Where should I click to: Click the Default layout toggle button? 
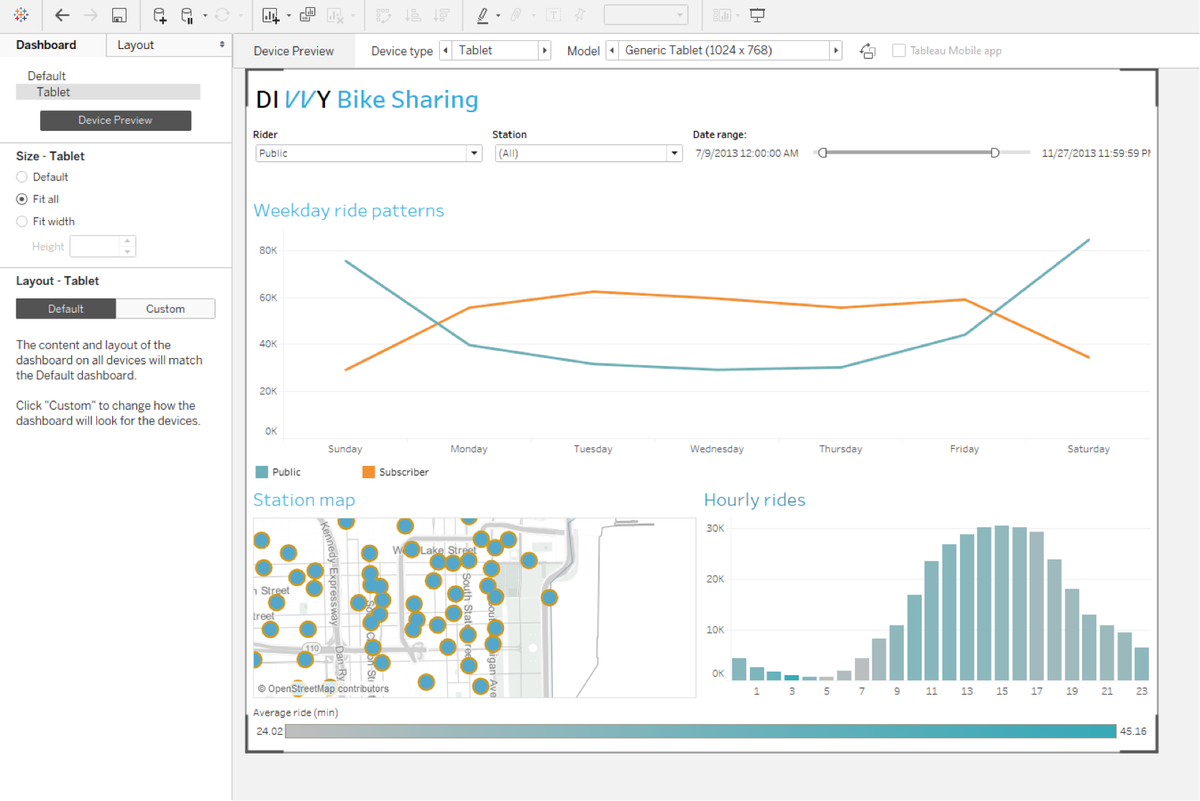tap(66, 308)
